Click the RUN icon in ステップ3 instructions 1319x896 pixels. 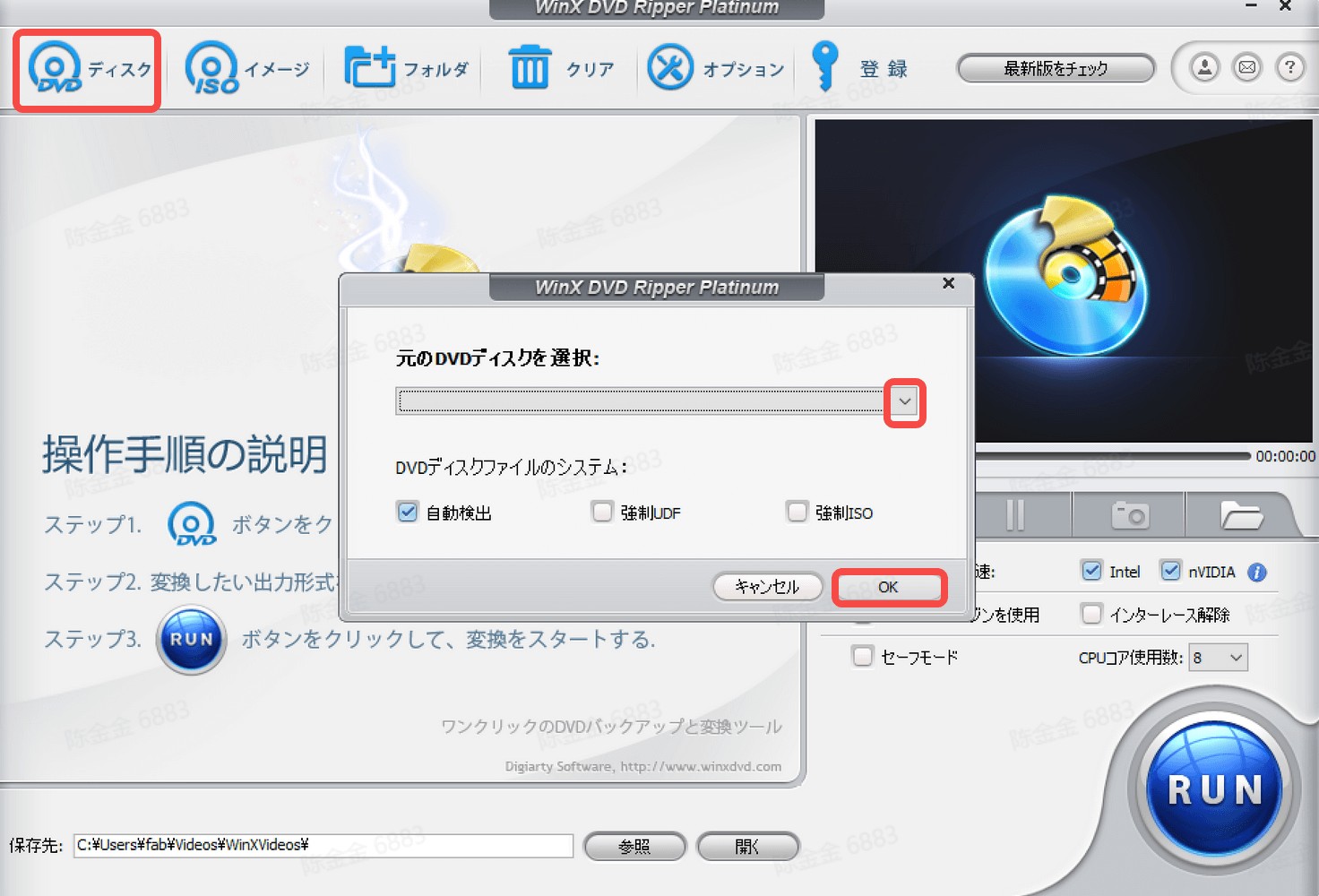191,640
